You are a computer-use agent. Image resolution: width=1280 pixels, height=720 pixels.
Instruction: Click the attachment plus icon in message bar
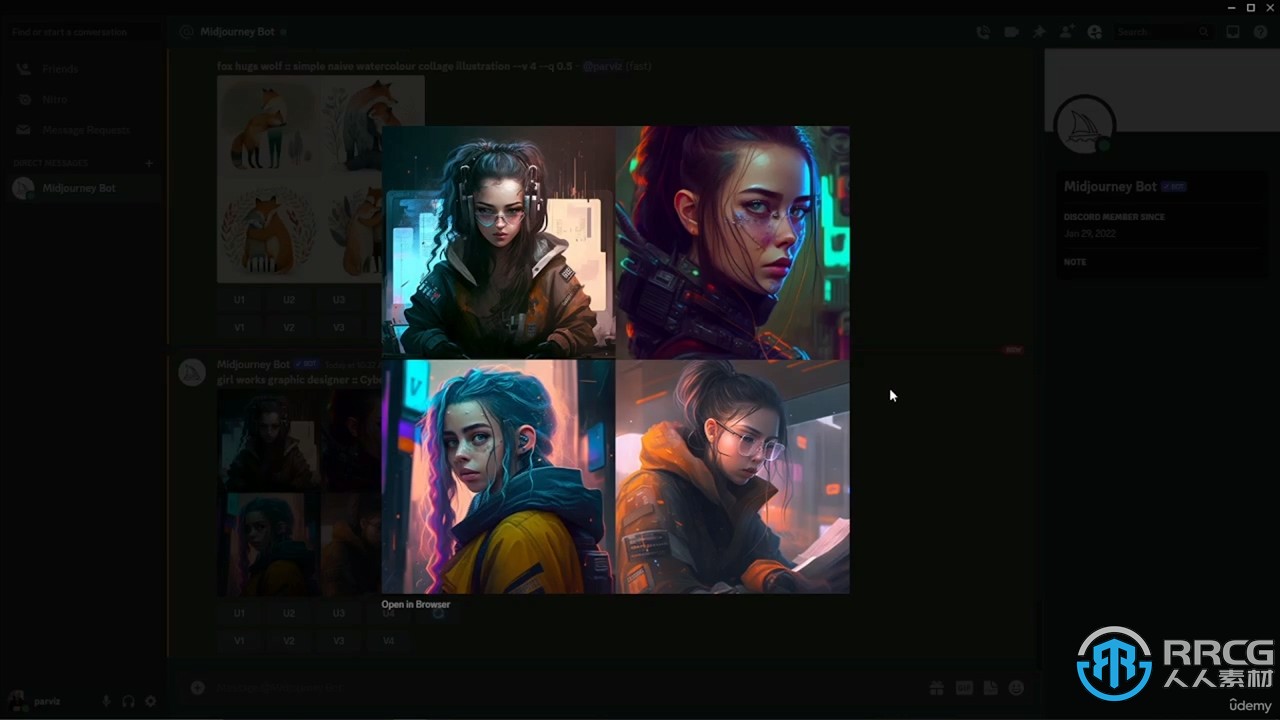pos(197,688)
